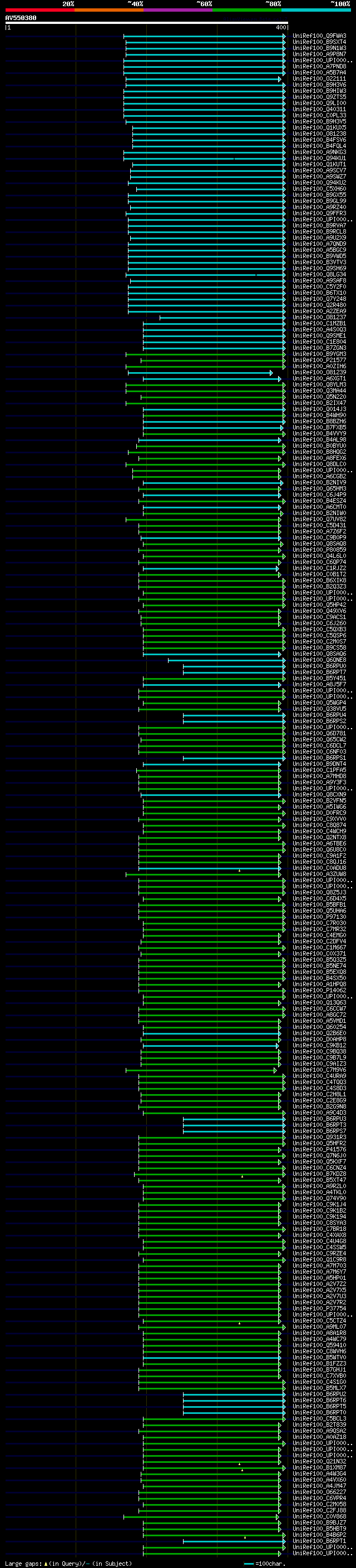
Task: Click the cyan ~100% identity legend bar
Action: point(316,10)
